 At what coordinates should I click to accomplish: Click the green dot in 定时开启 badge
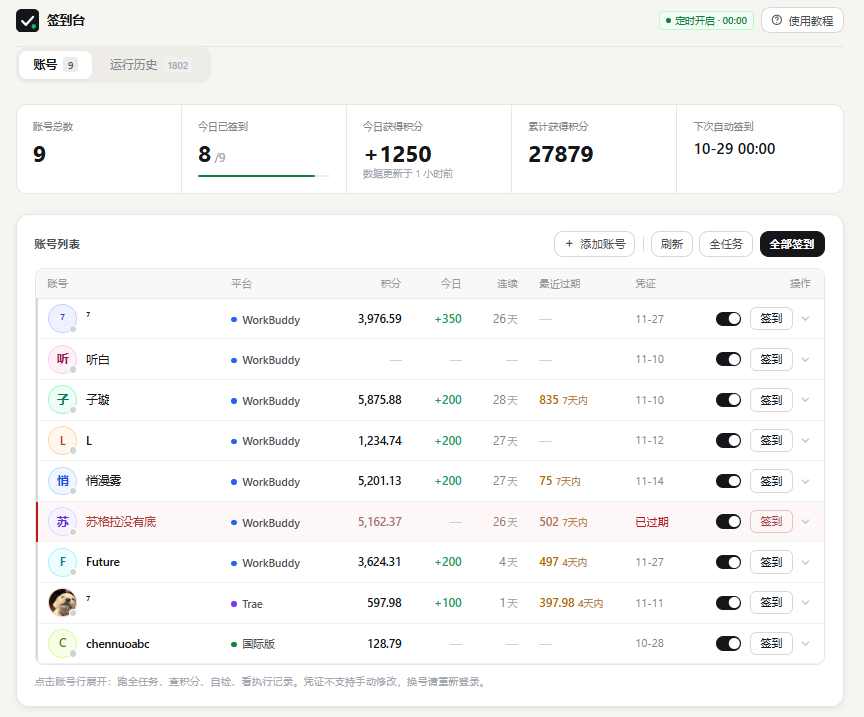(x=668, y=21)
